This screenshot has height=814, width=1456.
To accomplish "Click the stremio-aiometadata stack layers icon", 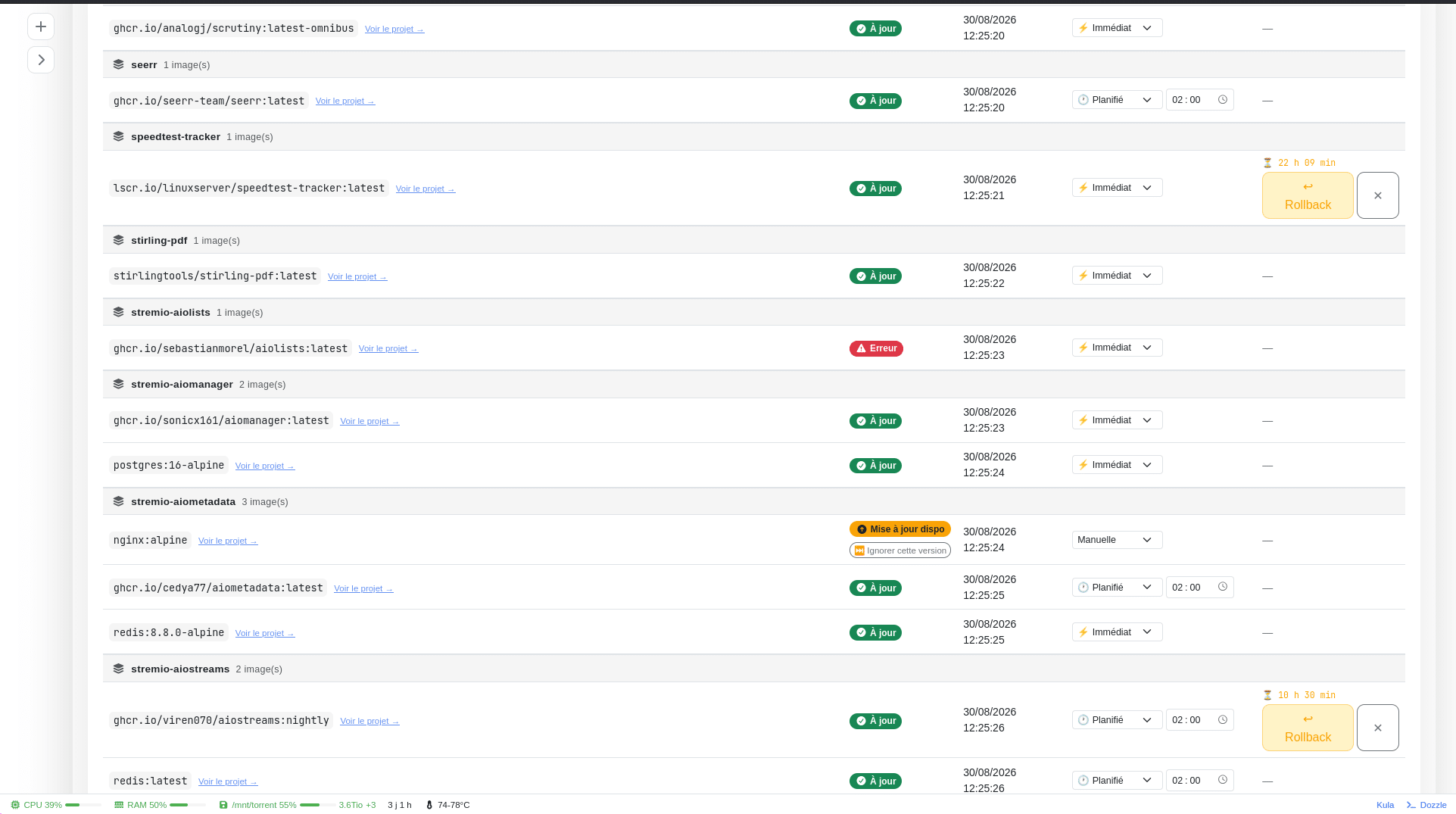I will coord(118,501).
